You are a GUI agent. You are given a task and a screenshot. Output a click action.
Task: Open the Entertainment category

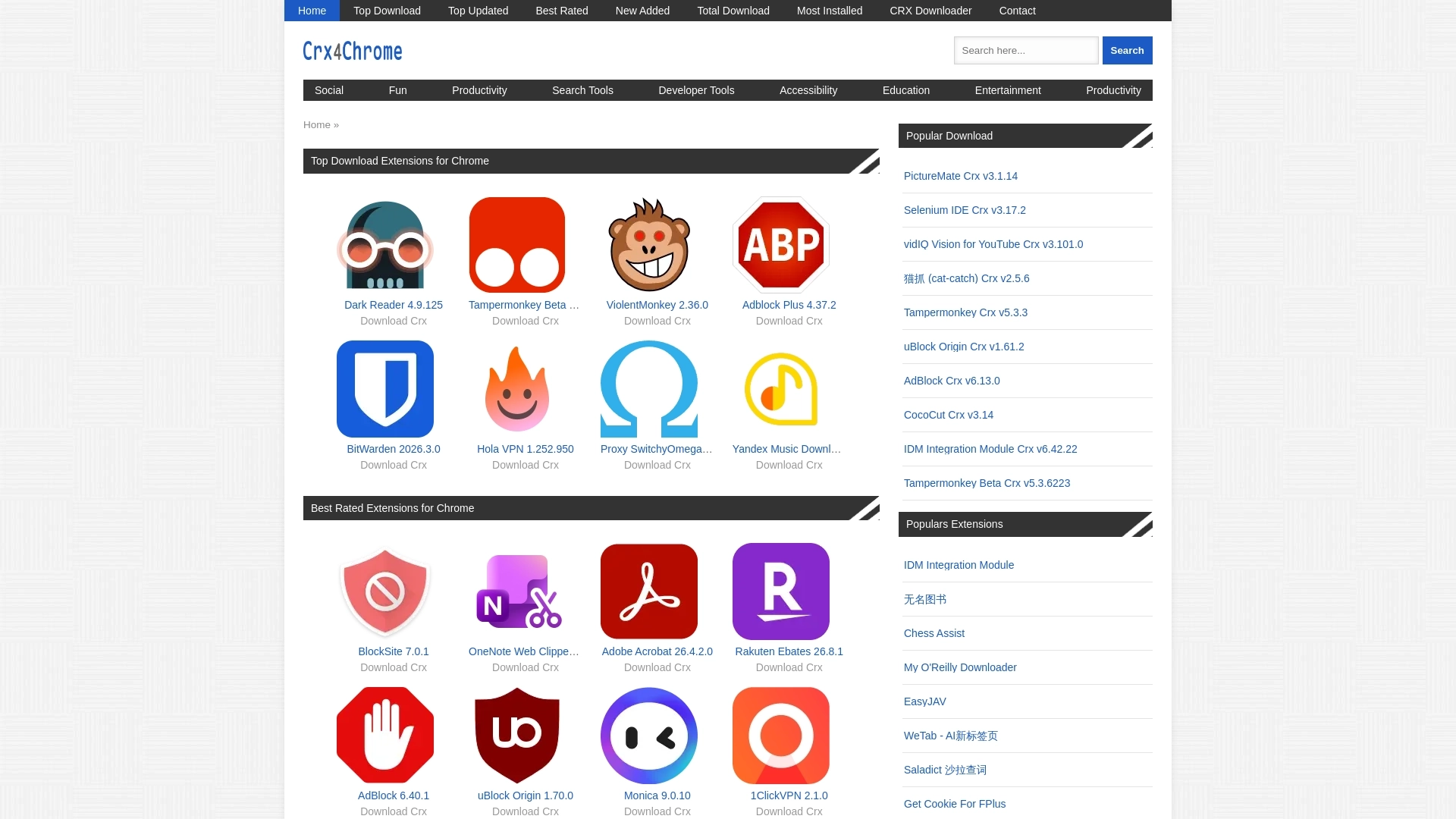(1008, 90)
